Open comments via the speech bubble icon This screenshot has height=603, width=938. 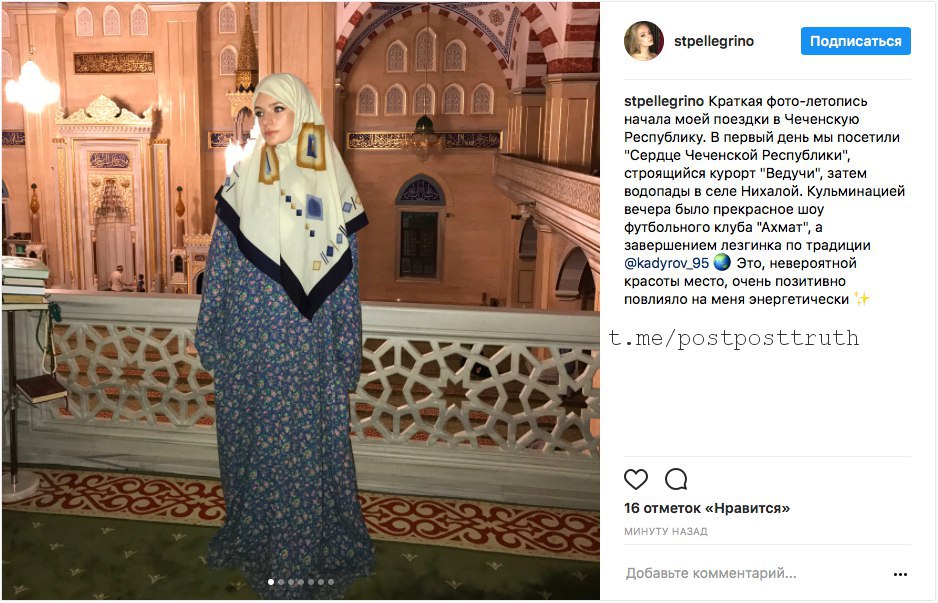[676, 479]
